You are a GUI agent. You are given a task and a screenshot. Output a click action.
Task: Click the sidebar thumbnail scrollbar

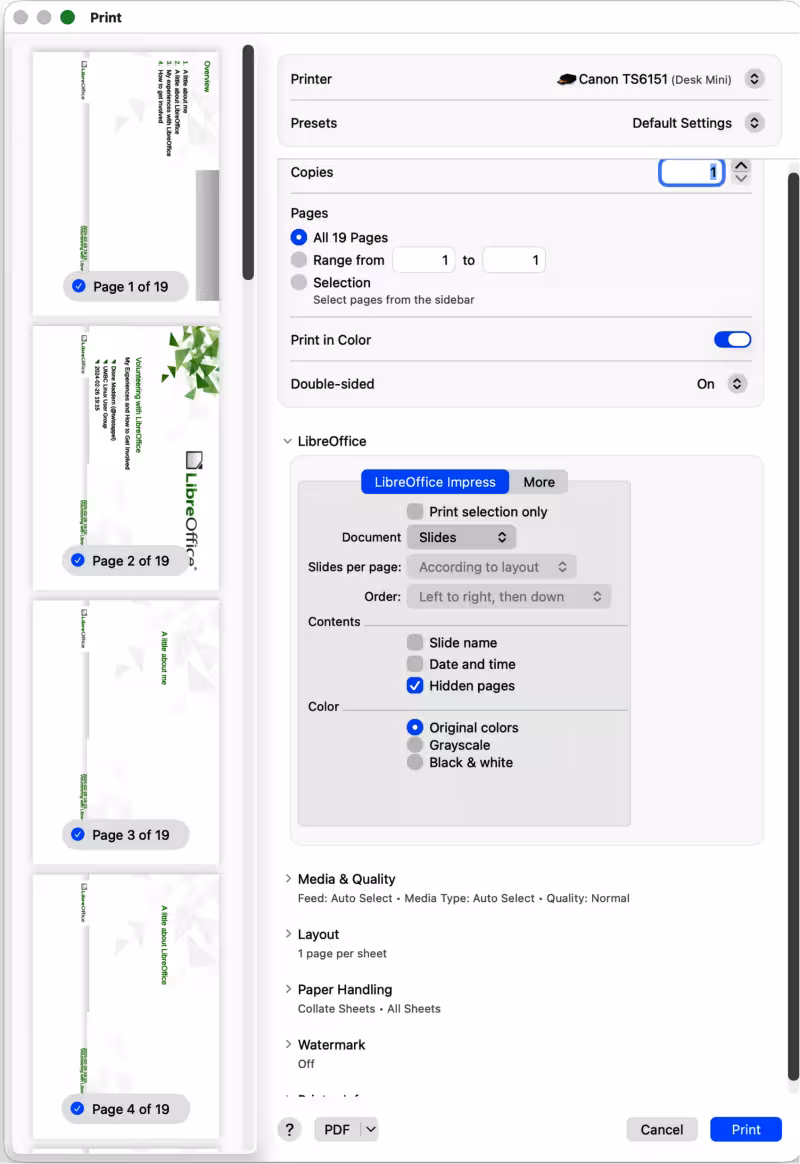coord(248,162)
